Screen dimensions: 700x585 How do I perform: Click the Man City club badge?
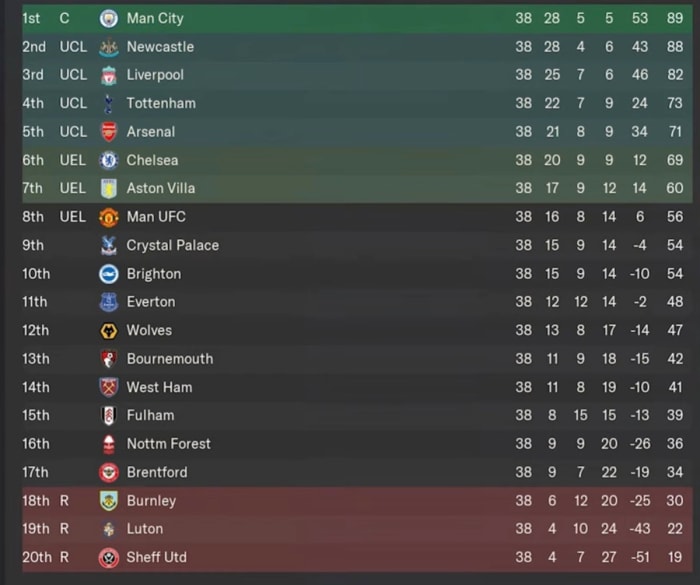[109, 18]
